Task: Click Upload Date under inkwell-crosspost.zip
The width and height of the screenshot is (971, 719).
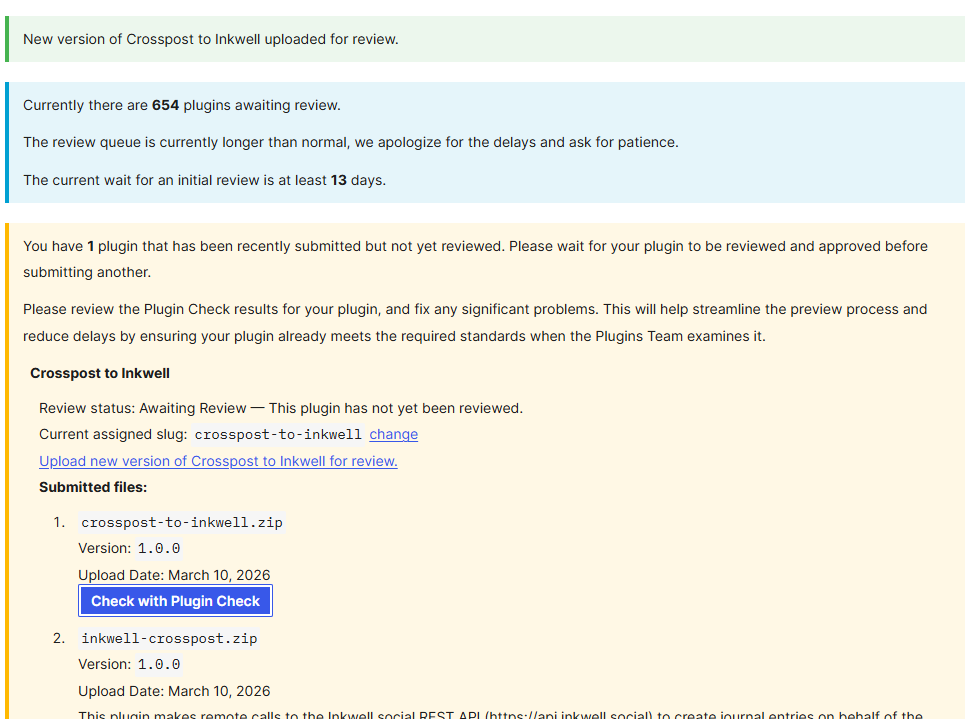Action: 174,691
